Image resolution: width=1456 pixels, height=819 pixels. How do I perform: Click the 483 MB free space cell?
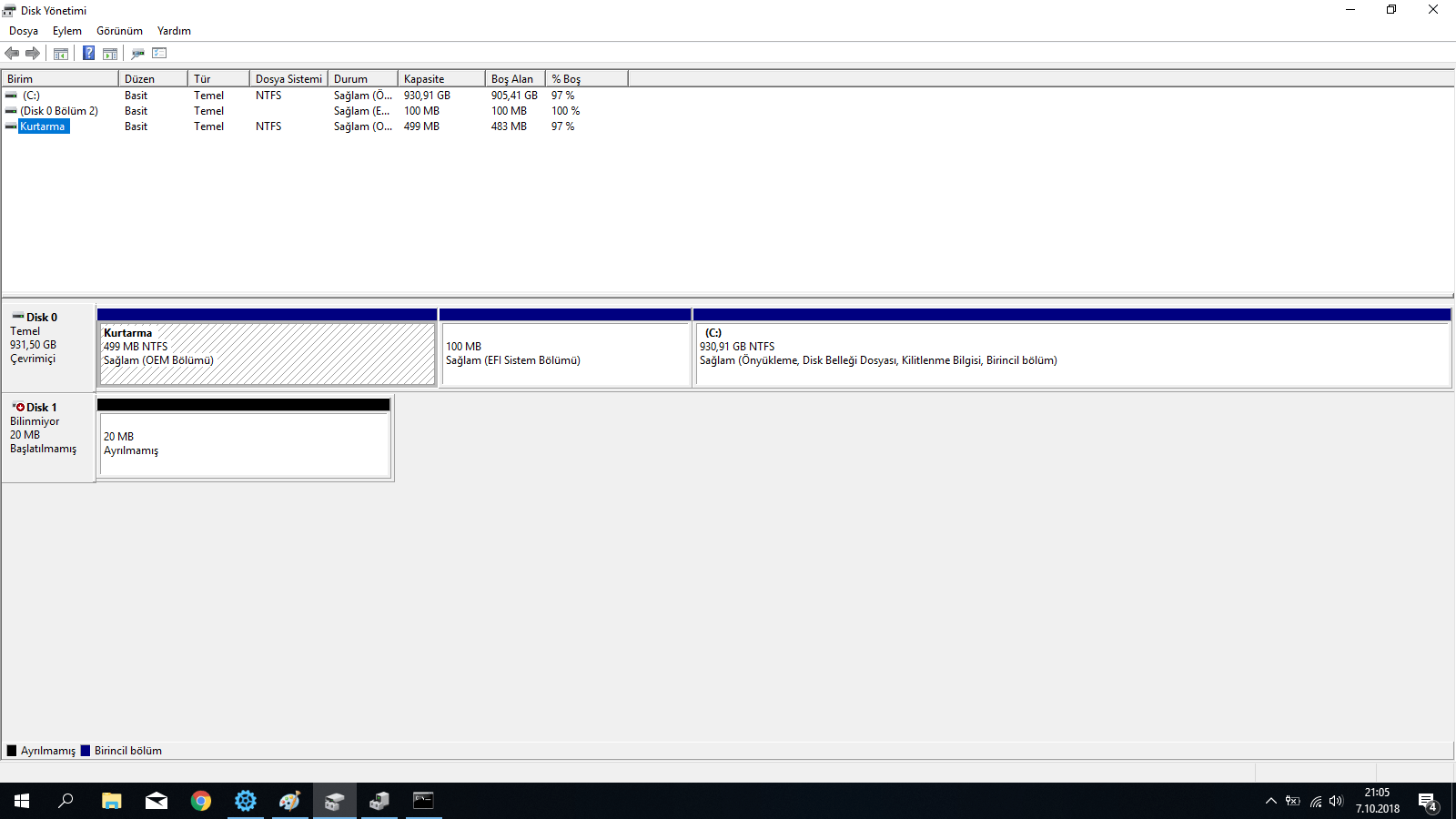pos(509,126)
